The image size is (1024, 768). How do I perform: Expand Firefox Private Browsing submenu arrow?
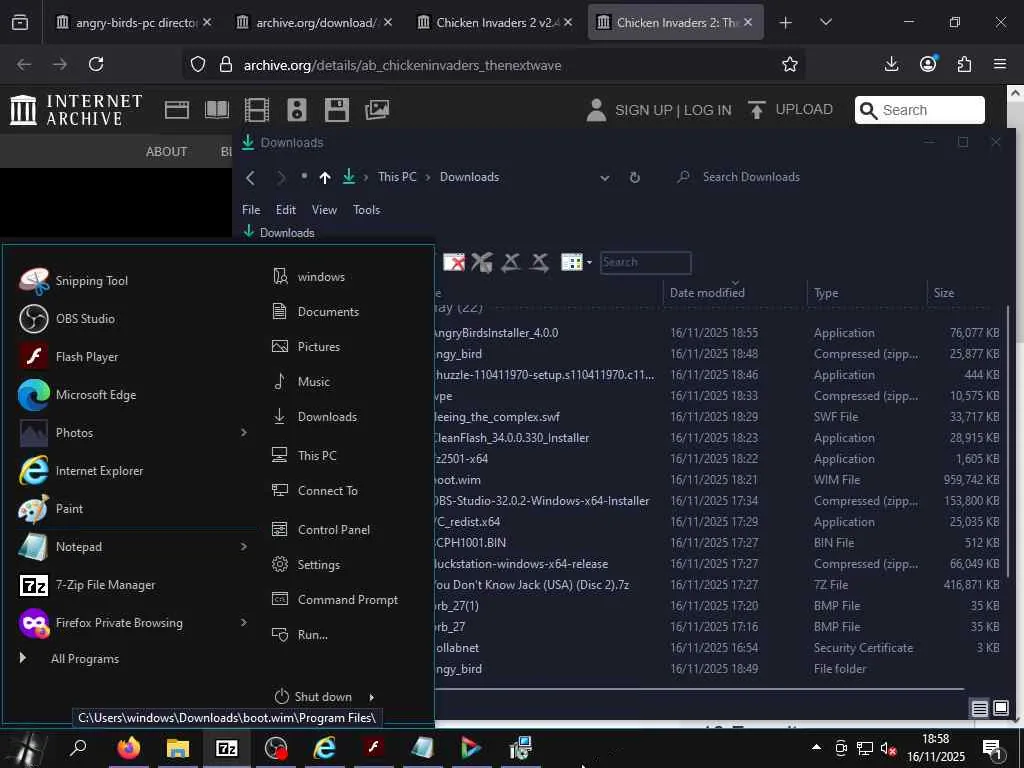point(244,622)
